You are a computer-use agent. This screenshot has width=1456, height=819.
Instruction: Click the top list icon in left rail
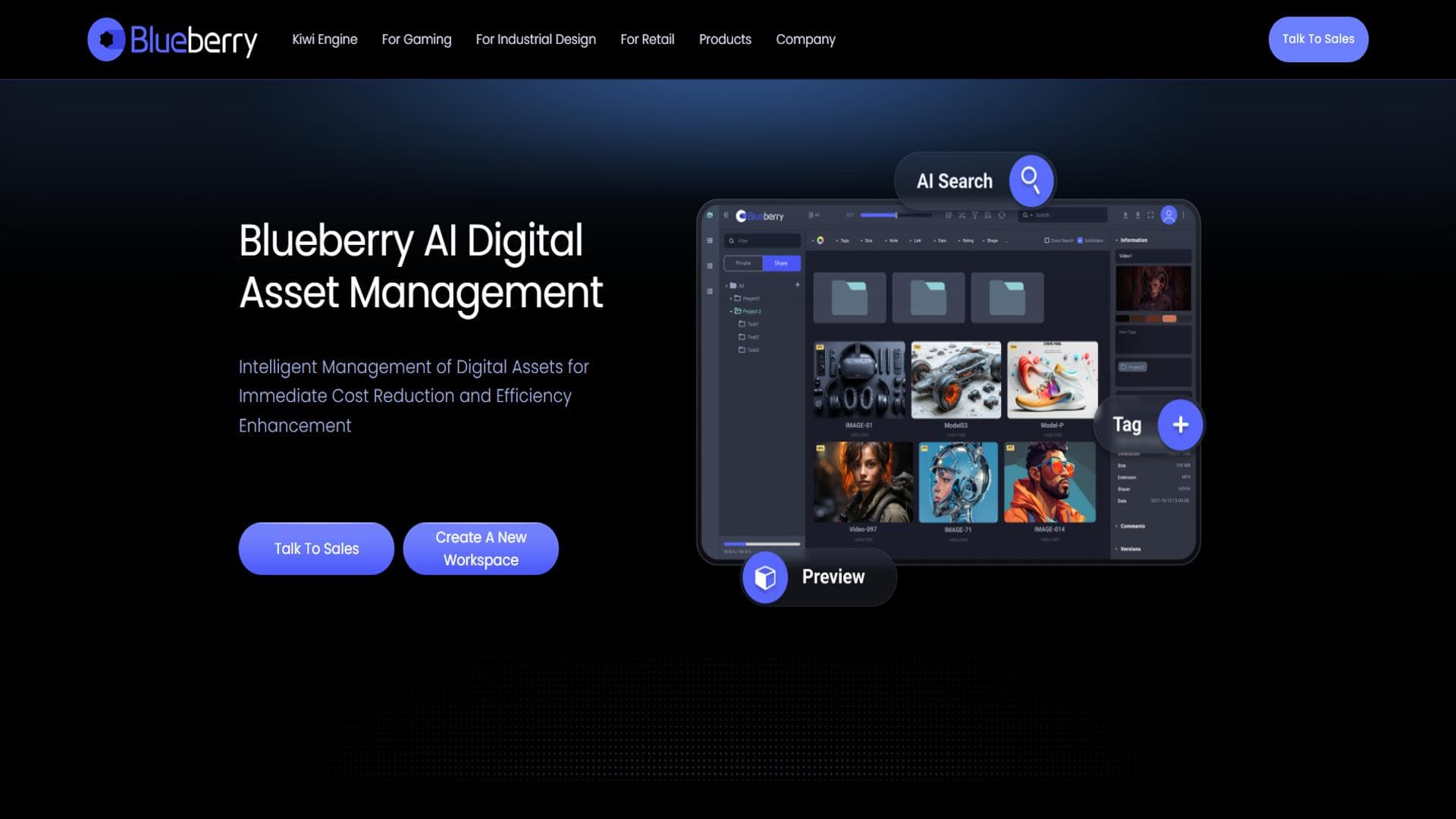coord(710,240)
